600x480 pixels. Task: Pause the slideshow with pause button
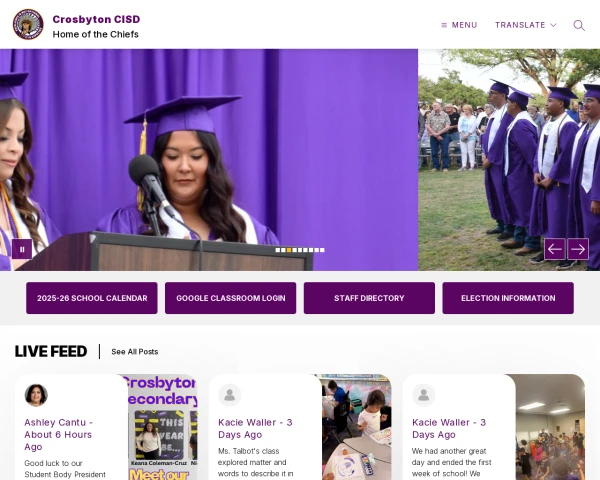(22, 250)
